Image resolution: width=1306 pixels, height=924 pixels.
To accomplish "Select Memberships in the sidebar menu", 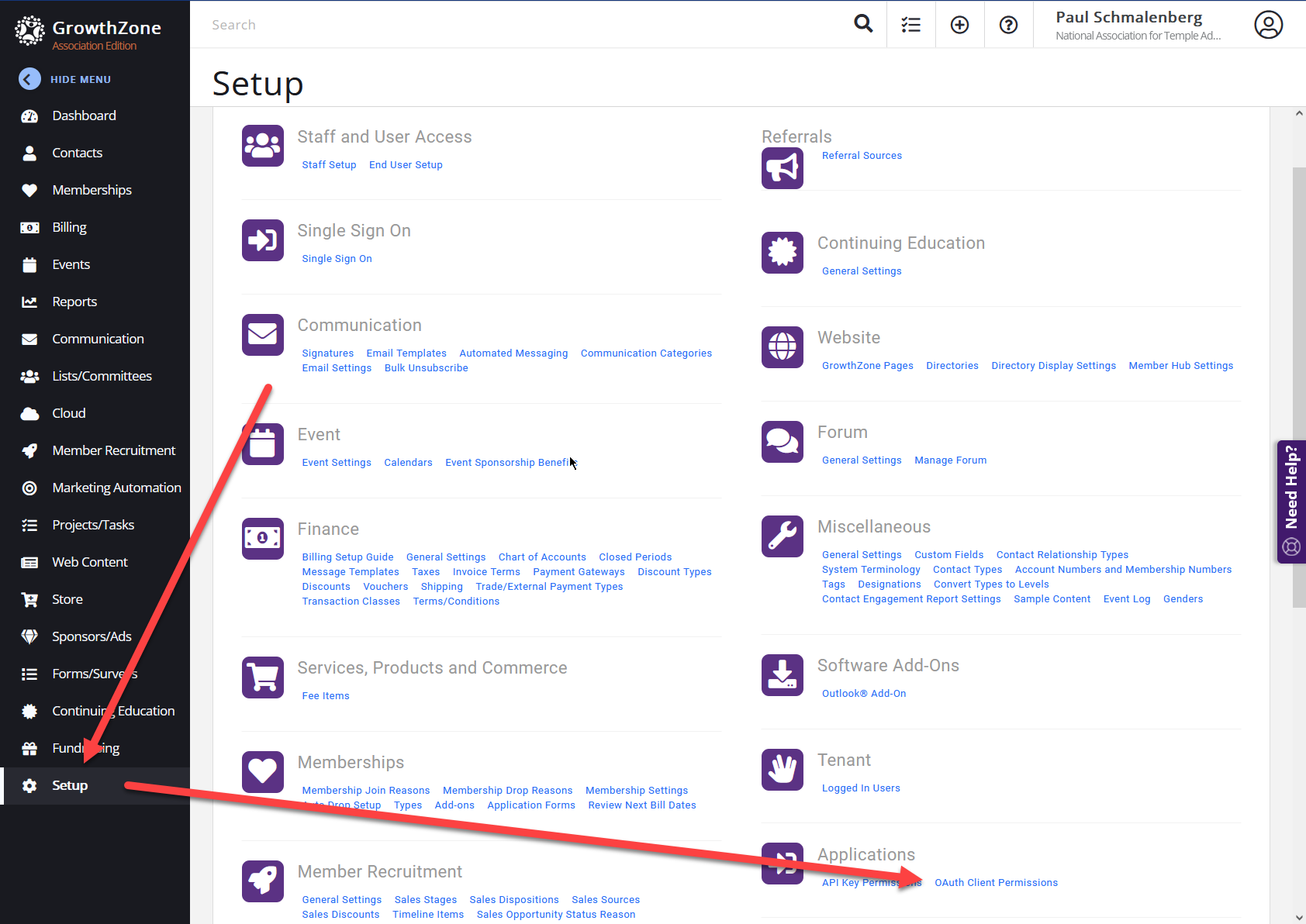I will point(92,190).
